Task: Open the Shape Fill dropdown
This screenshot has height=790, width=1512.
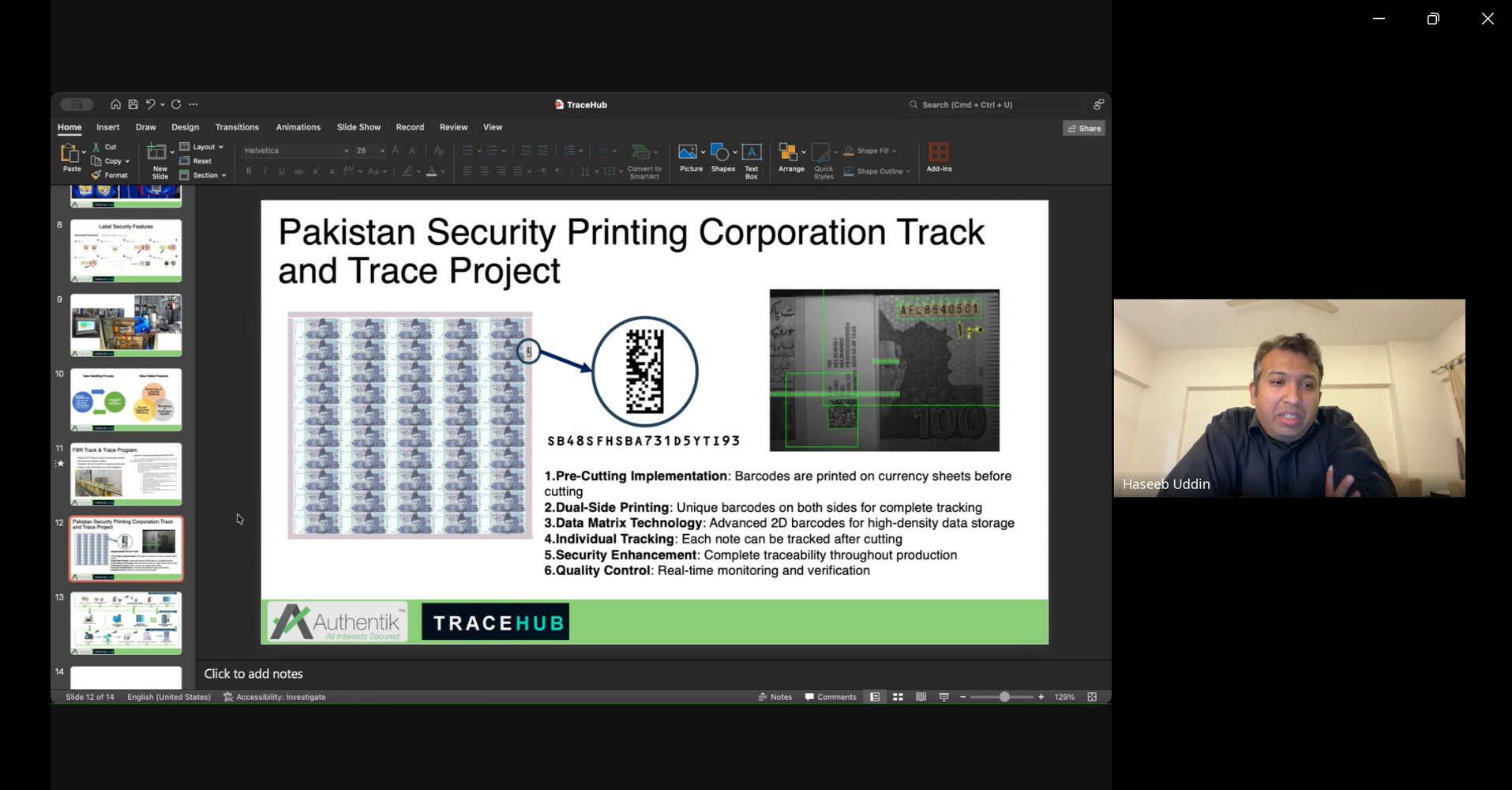Action: coord(869,151)
